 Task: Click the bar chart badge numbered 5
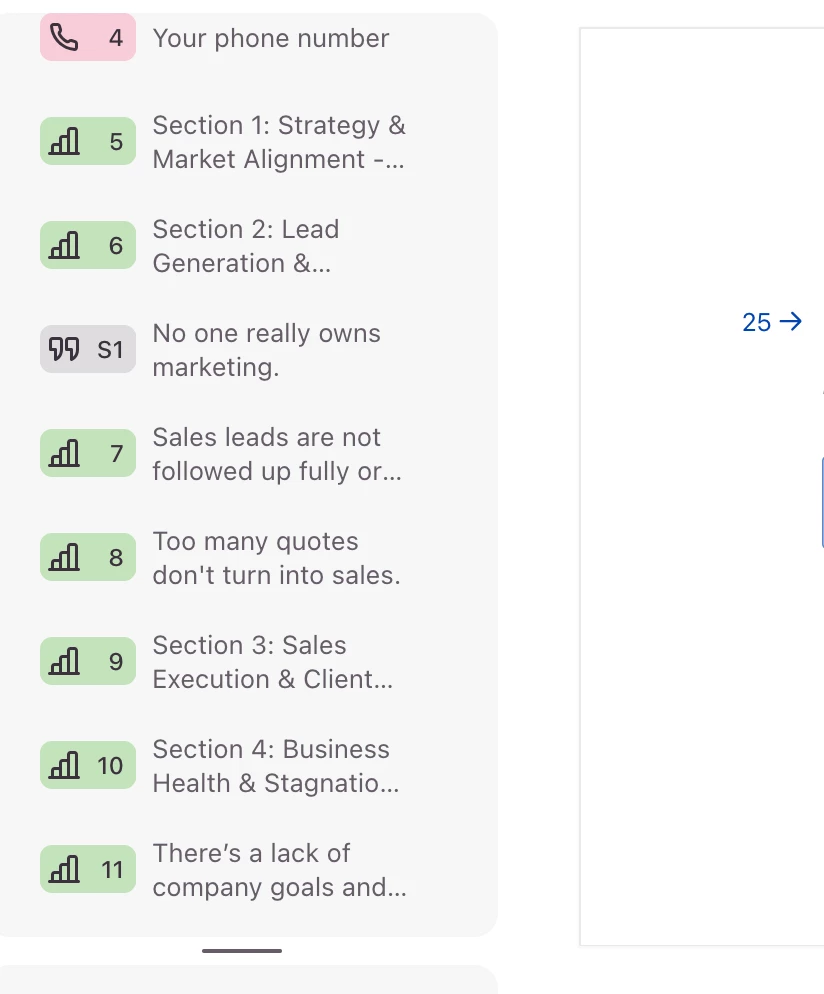coord(88,142)
